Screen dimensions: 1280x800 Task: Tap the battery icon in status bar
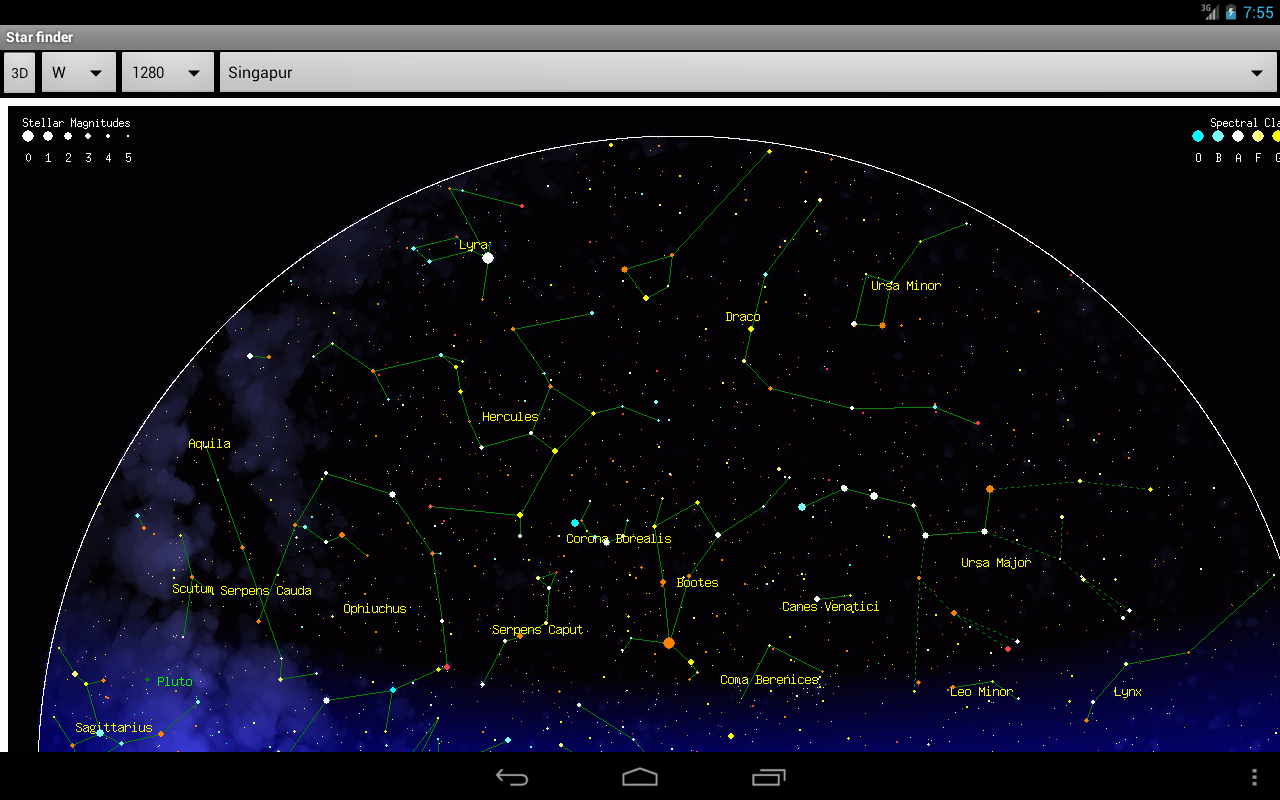coord(1231,12)
